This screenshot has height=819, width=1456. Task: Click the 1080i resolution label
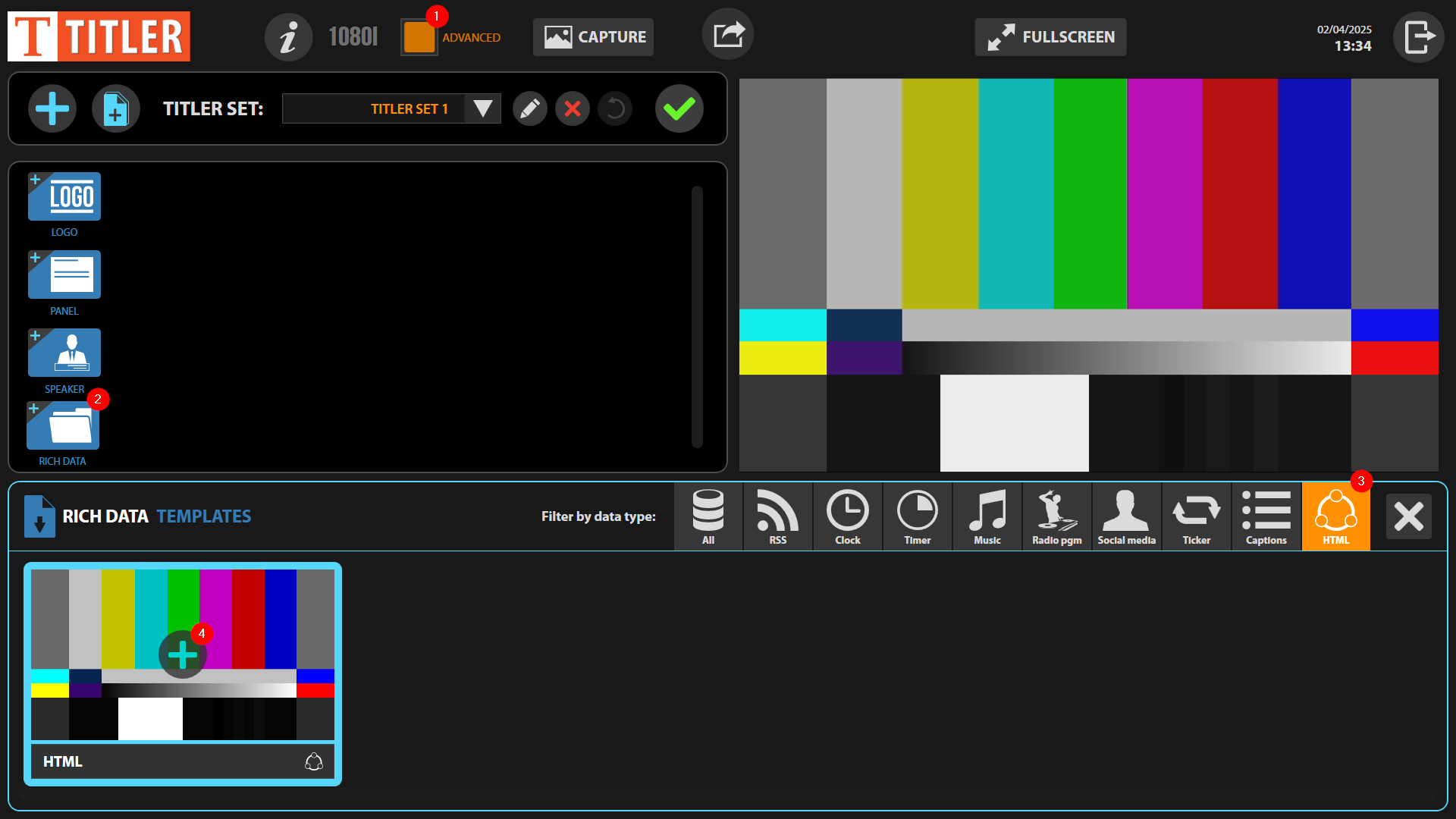[353, 36]
